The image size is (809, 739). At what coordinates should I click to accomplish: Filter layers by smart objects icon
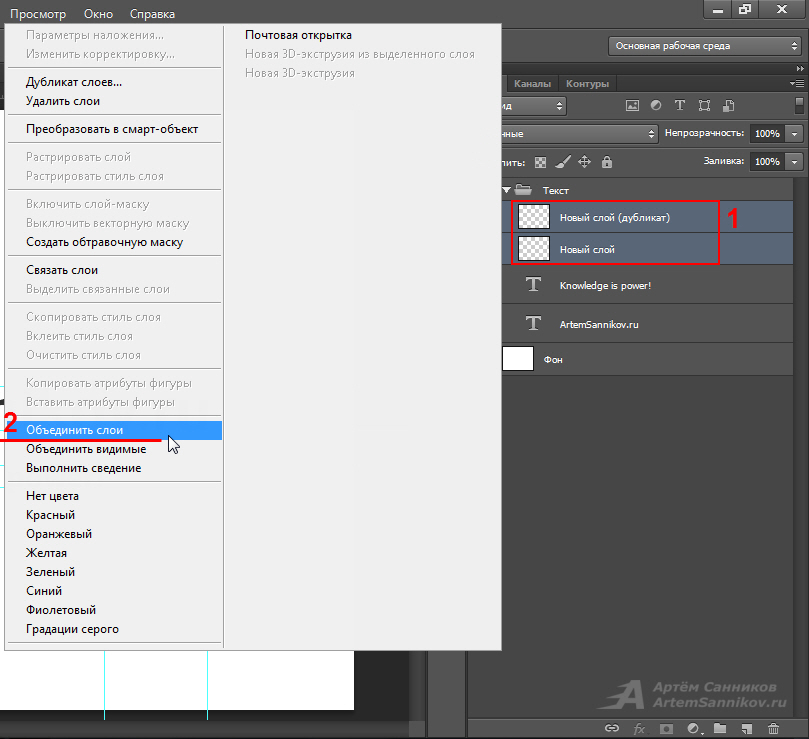click(729, 106)
